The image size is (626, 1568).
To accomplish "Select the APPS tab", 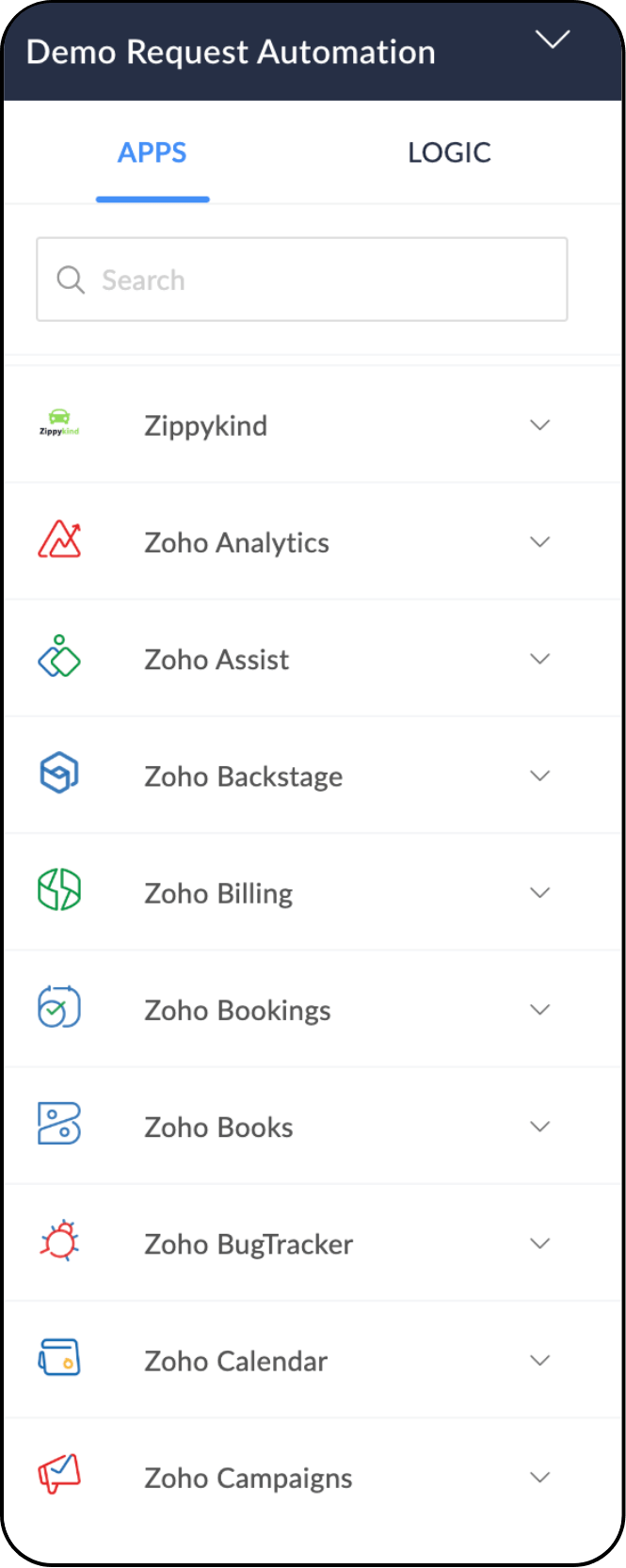I will 152,152.
